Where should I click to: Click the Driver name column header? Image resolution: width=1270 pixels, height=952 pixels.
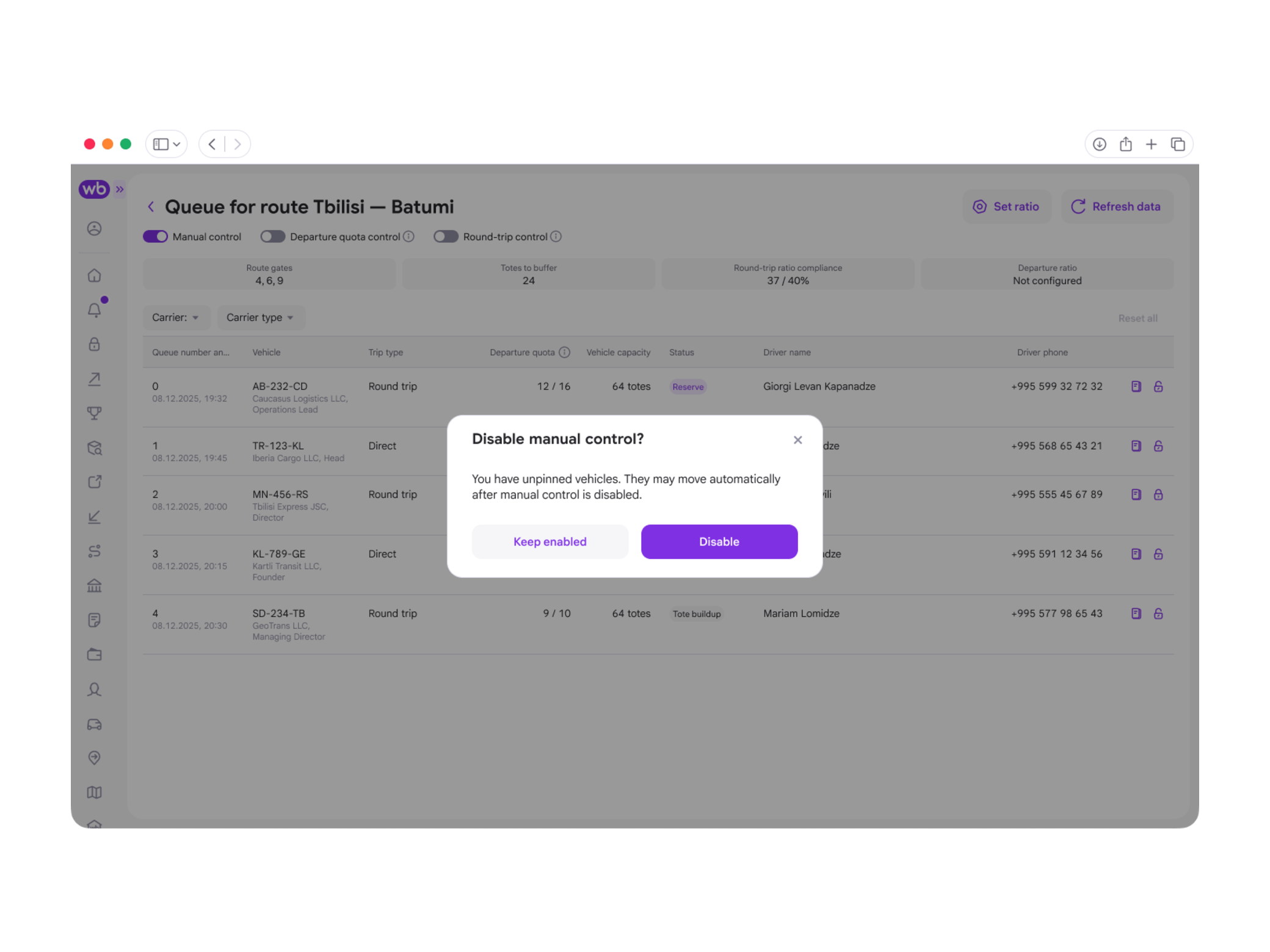click(786, 352)
